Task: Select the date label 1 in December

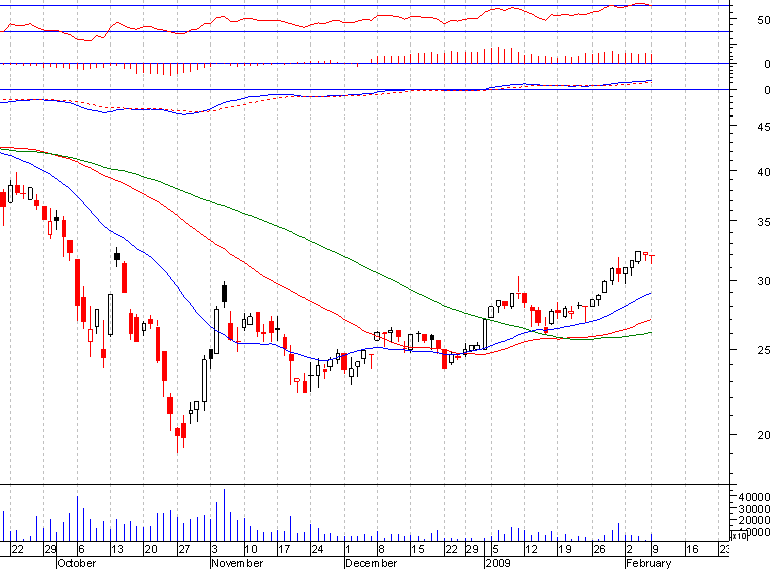Action: tap(348, 549)
